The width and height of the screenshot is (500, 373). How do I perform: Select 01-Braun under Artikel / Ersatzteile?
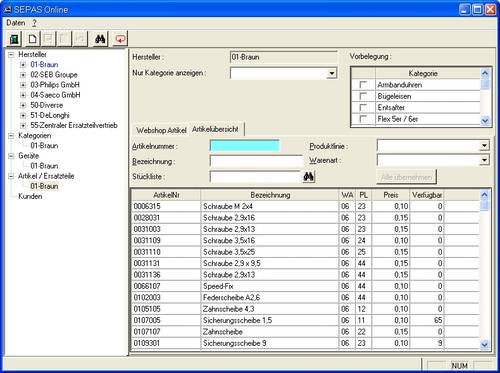click(44, 186)
